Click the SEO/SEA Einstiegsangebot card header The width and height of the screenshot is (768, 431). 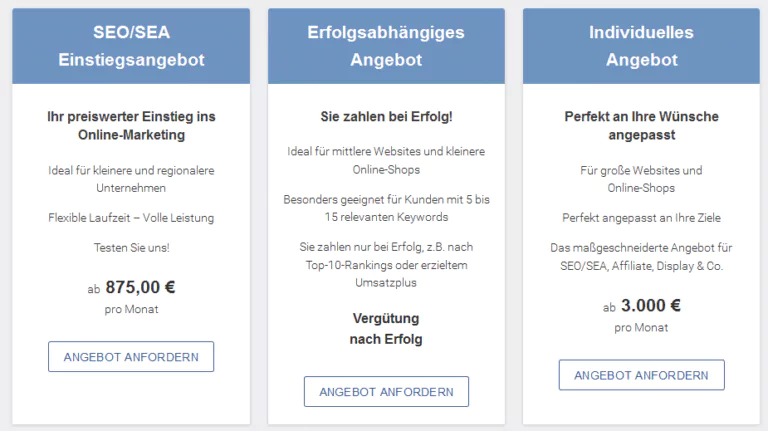131,46
